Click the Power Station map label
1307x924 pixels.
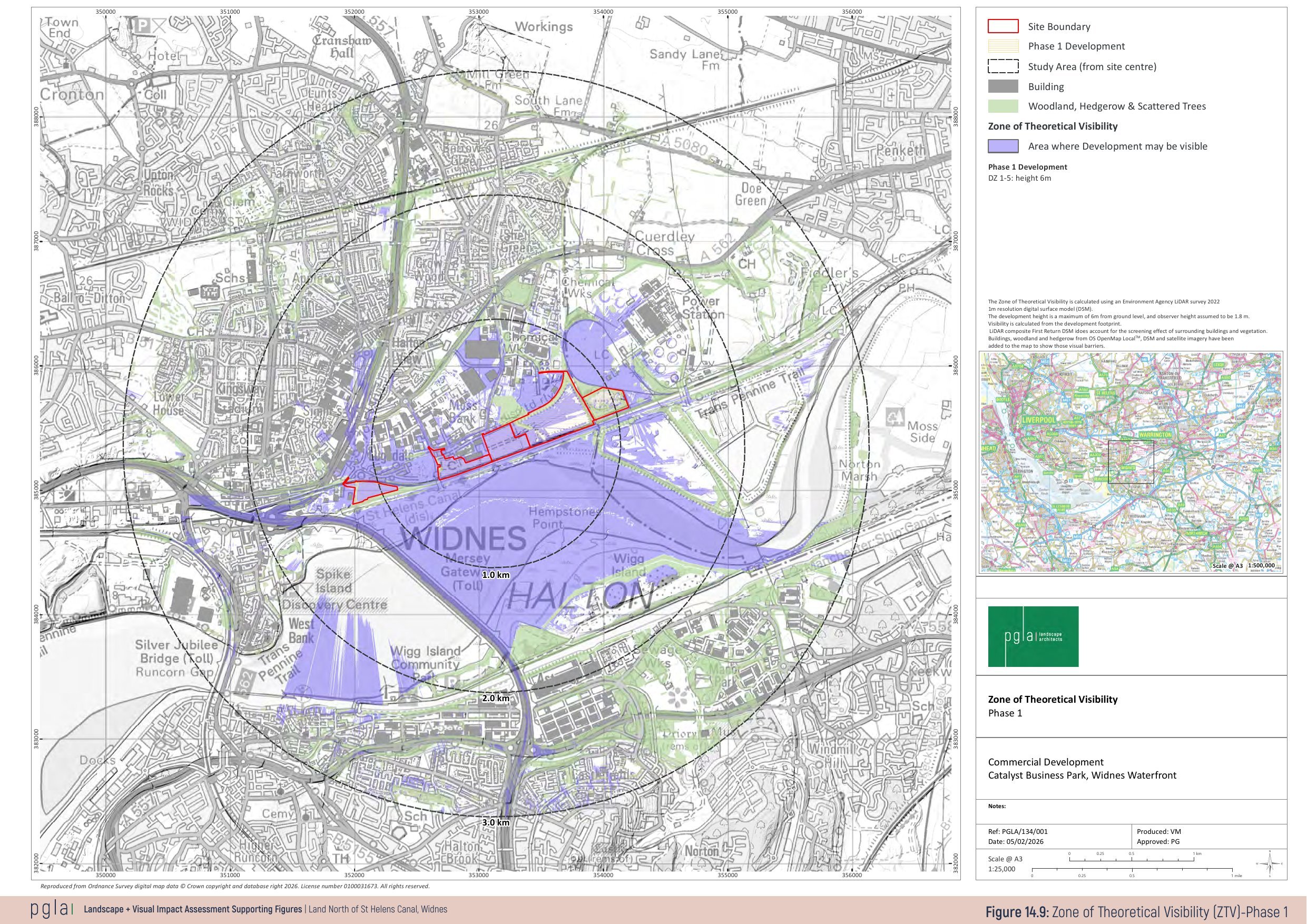click(703, 308)
